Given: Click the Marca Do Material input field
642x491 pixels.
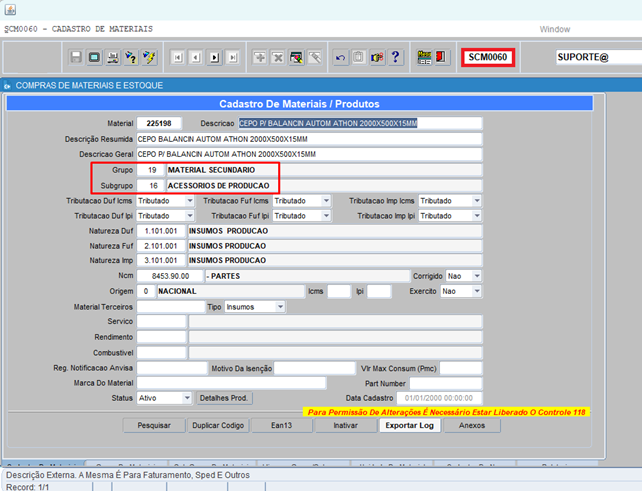Looking at the screenshot, I should (231, 383).
